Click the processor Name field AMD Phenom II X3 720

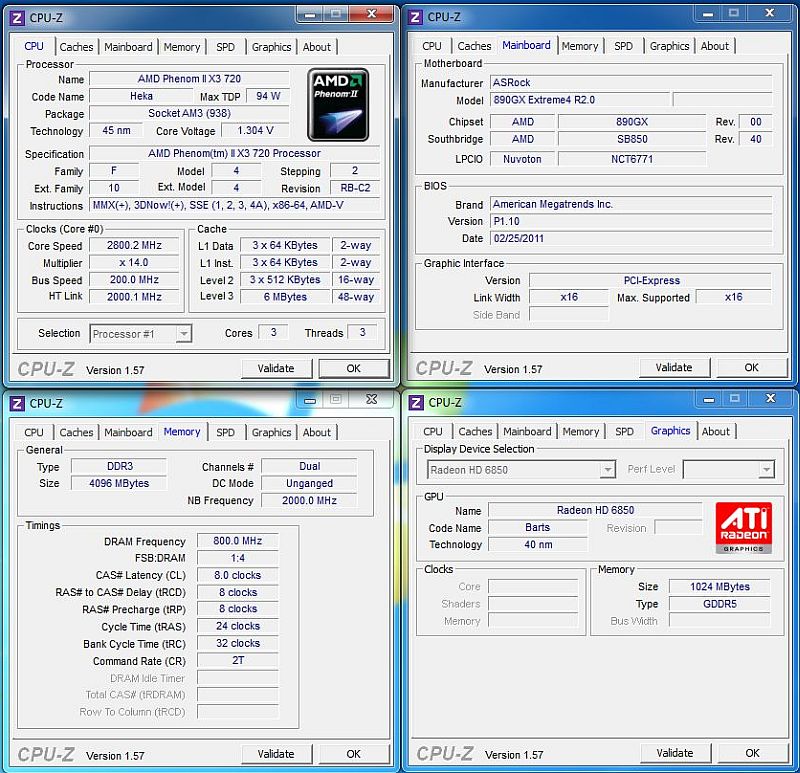click(189, 79)
